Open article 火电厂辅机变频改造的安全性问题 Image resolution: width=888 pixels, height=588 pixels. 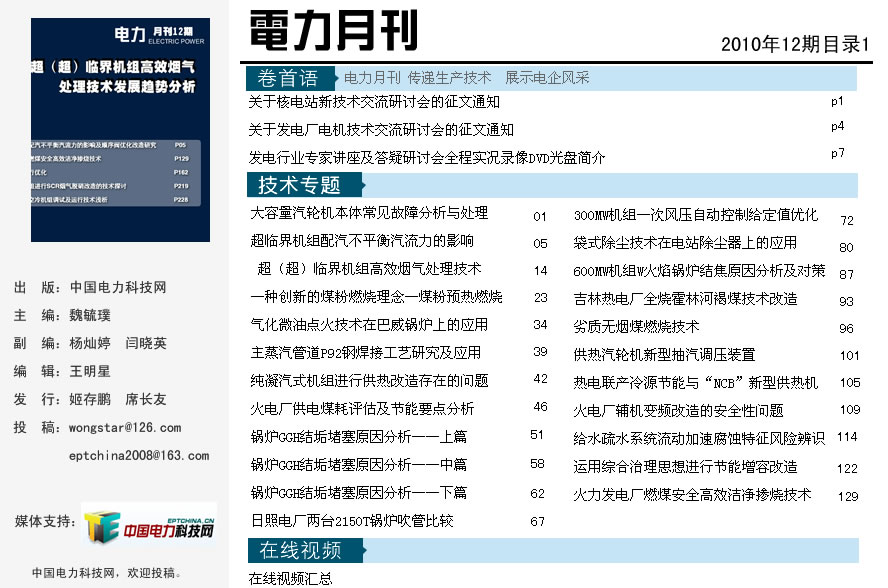click(x=678, y=411)
